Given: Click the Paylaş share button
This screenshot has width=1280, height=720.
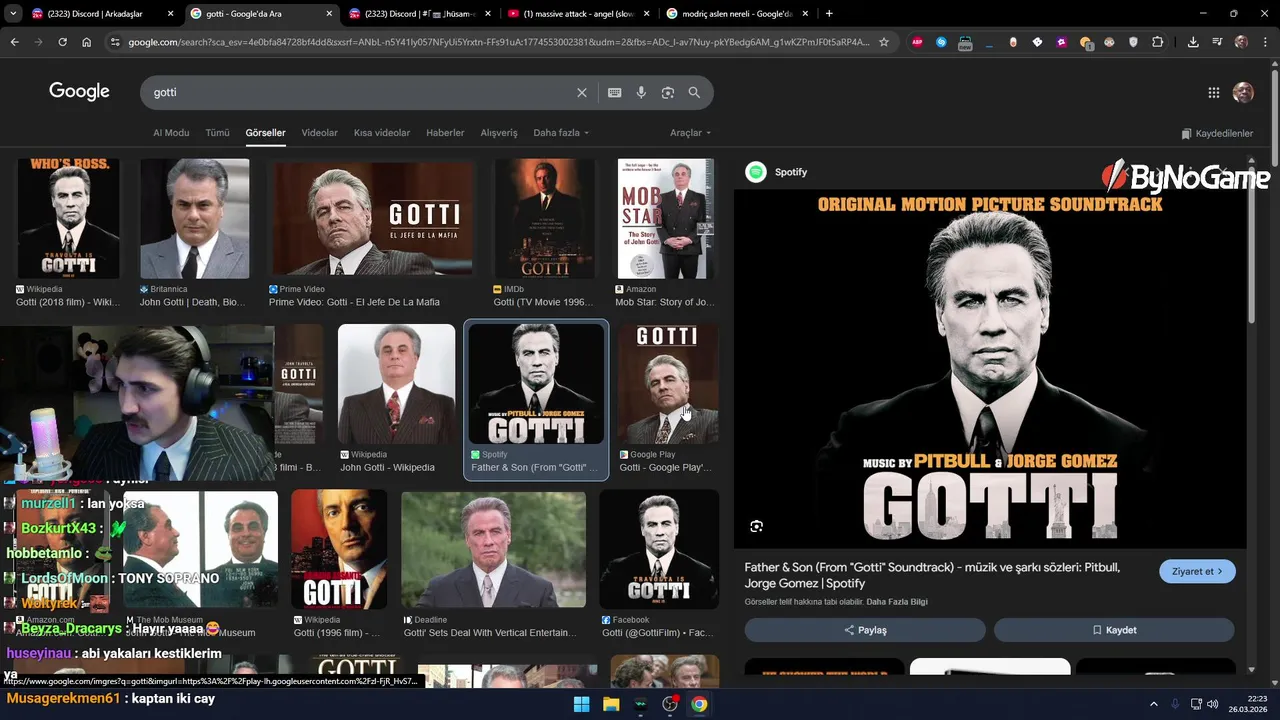Looking at the screenshot, I should (865, 630).
